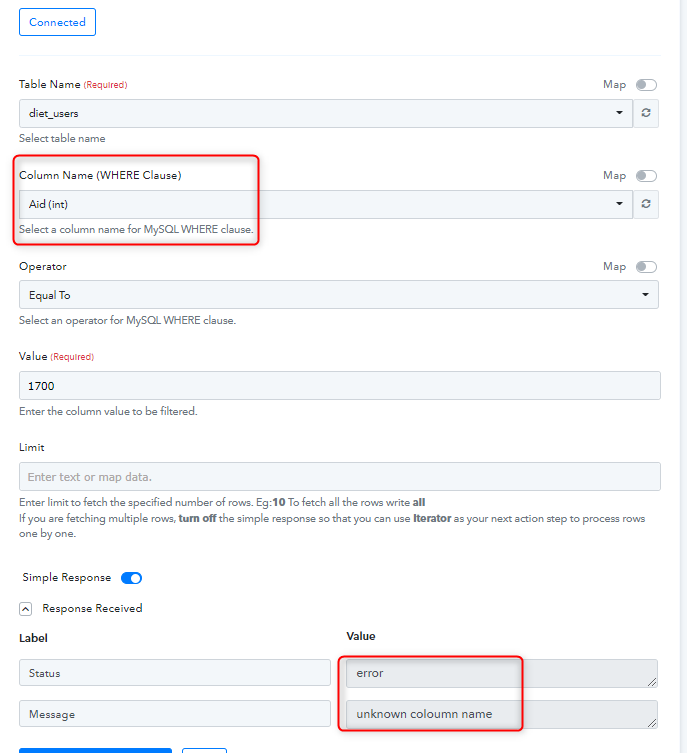Viewport: 687px width, 753px height.
Task: Collapse the Response Received section
Action: point(25,609)
